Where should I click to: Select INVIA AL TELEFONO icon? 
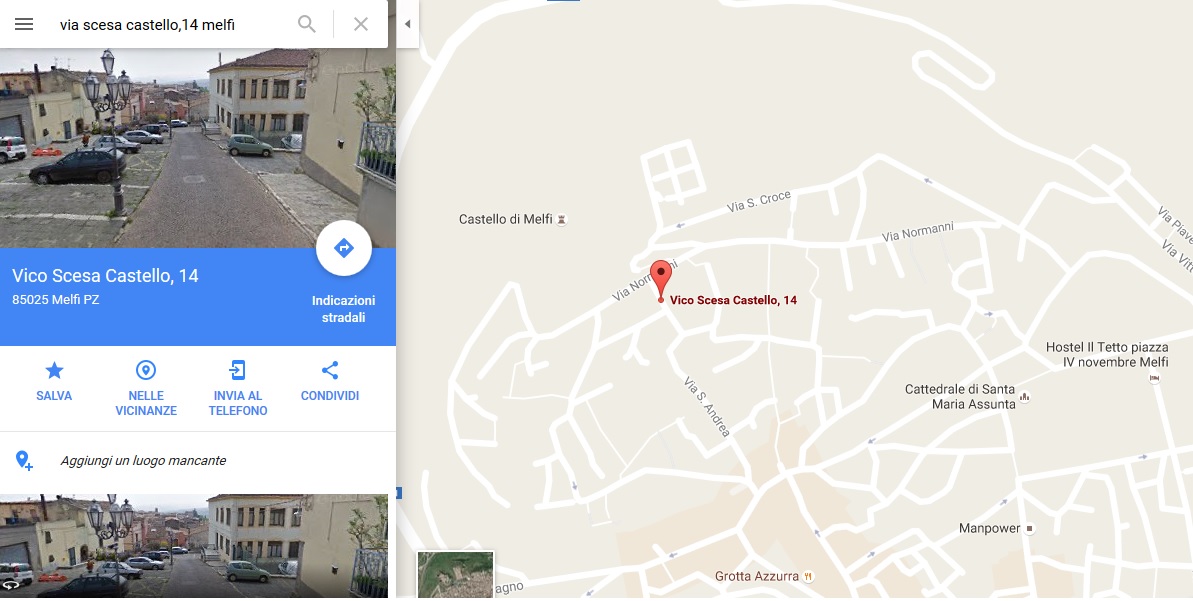[238, 389]
